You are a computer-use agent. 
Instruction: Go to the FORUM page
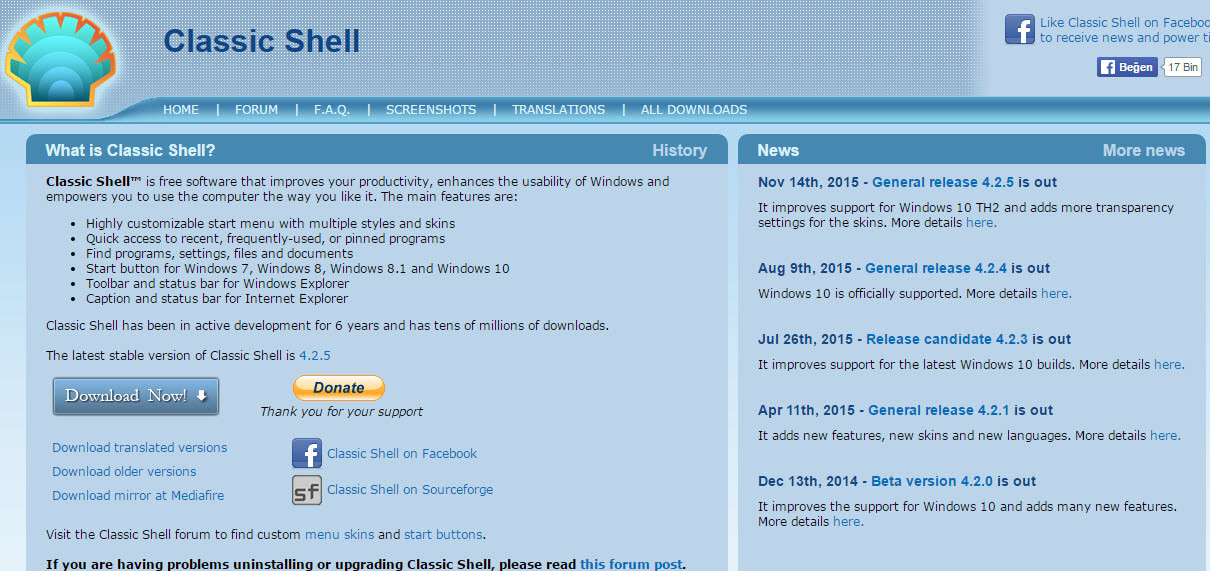click(257, 110)
